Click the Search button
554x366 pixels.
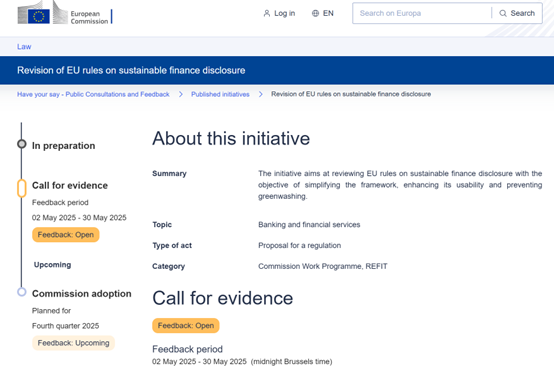pos(517,13)
